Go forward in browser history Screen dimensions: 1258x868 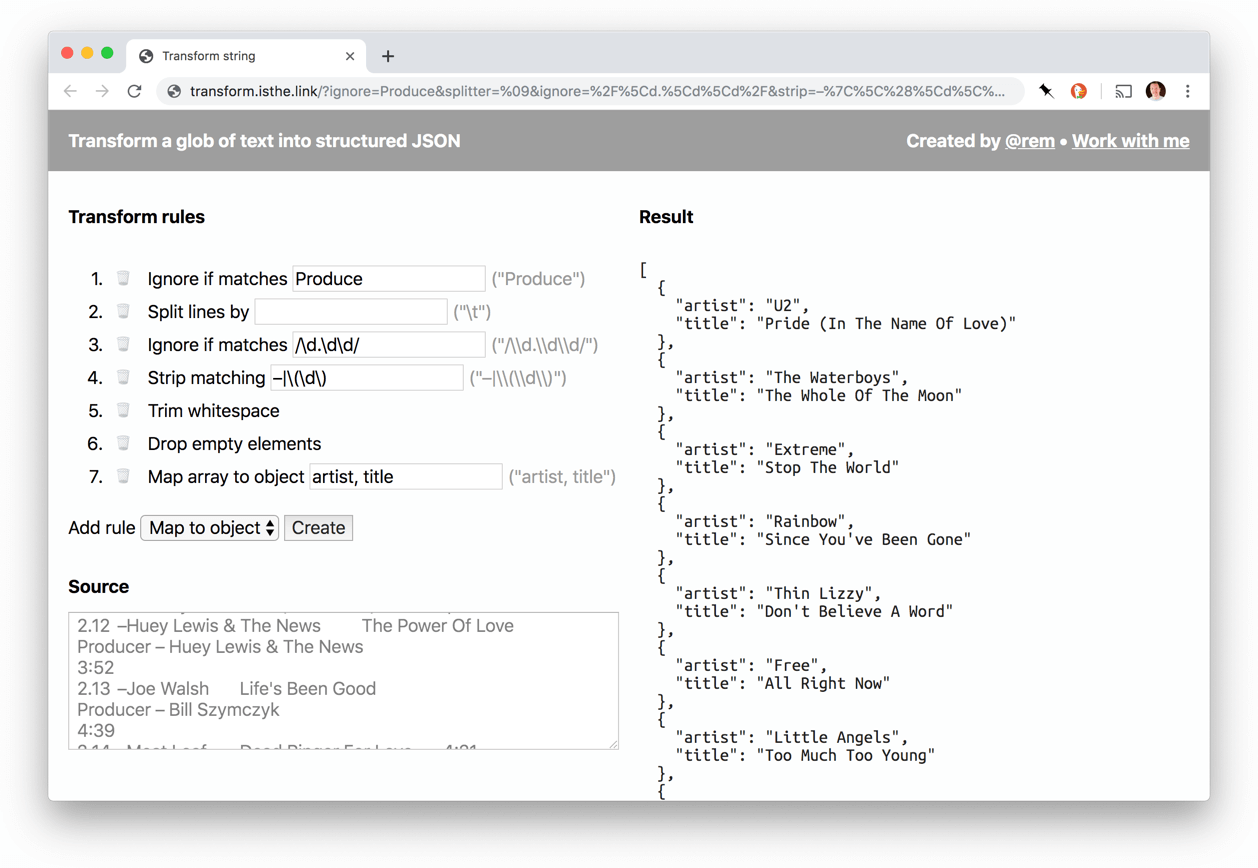click(102, 91)
